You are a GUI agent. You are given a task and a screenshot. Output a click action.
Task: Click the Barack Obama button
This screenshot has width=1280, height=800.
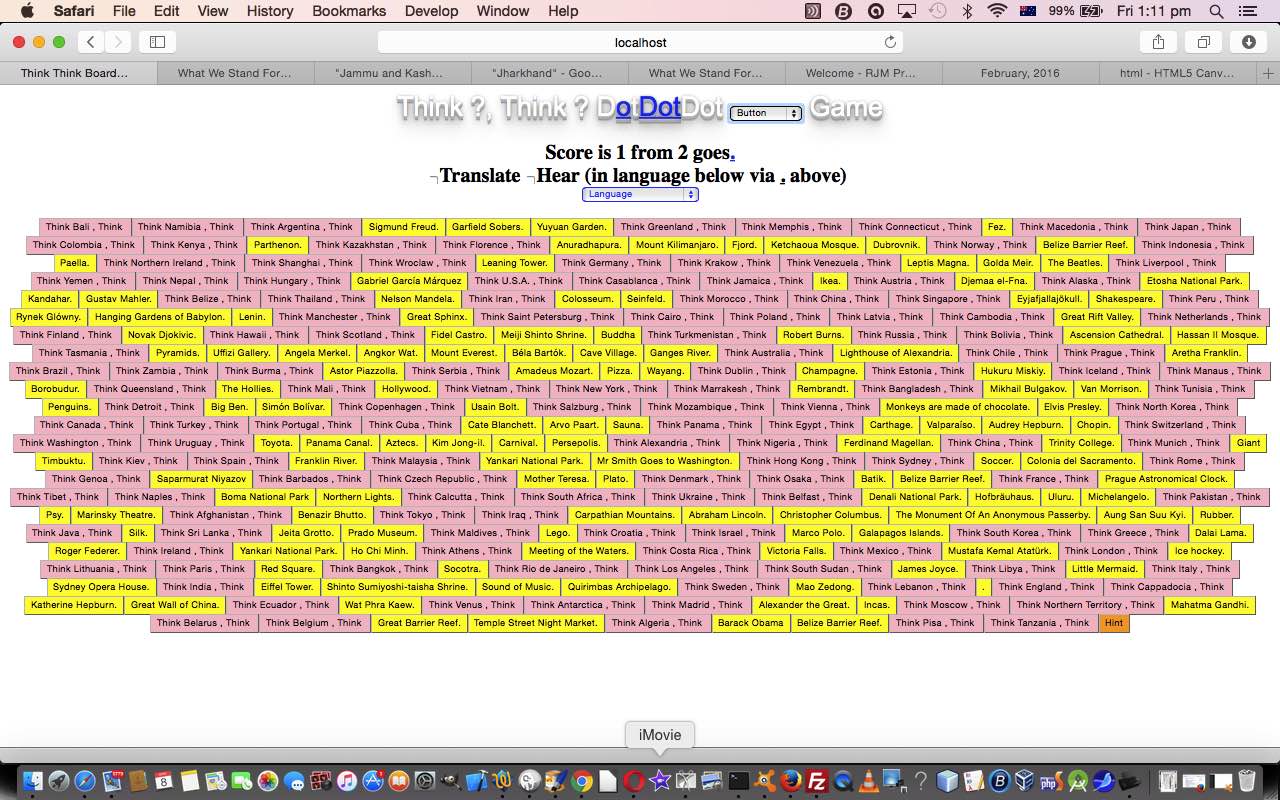point(751,623)
